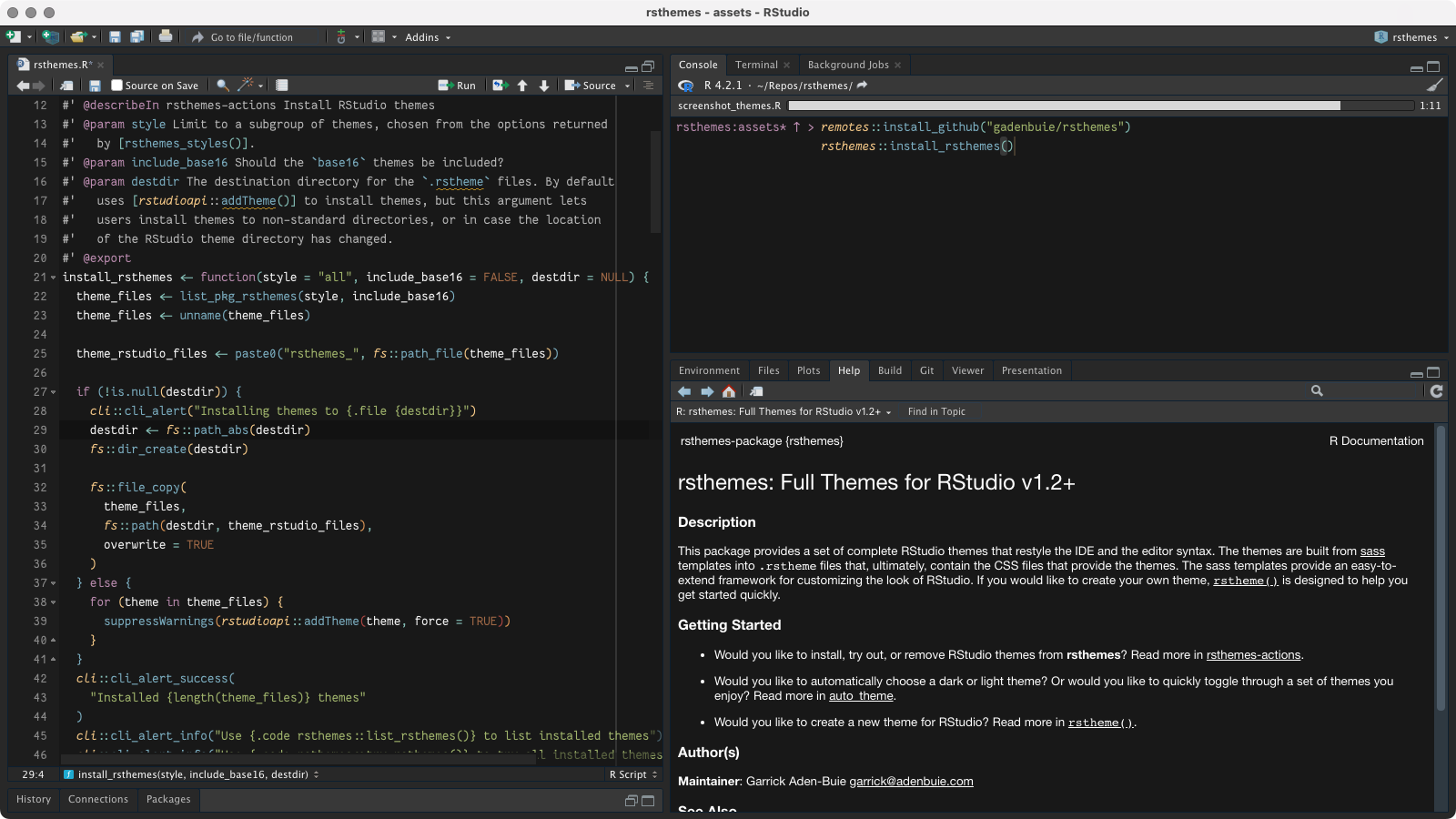
Task: Click the Open File folder icon
Action: pos(78,36)
